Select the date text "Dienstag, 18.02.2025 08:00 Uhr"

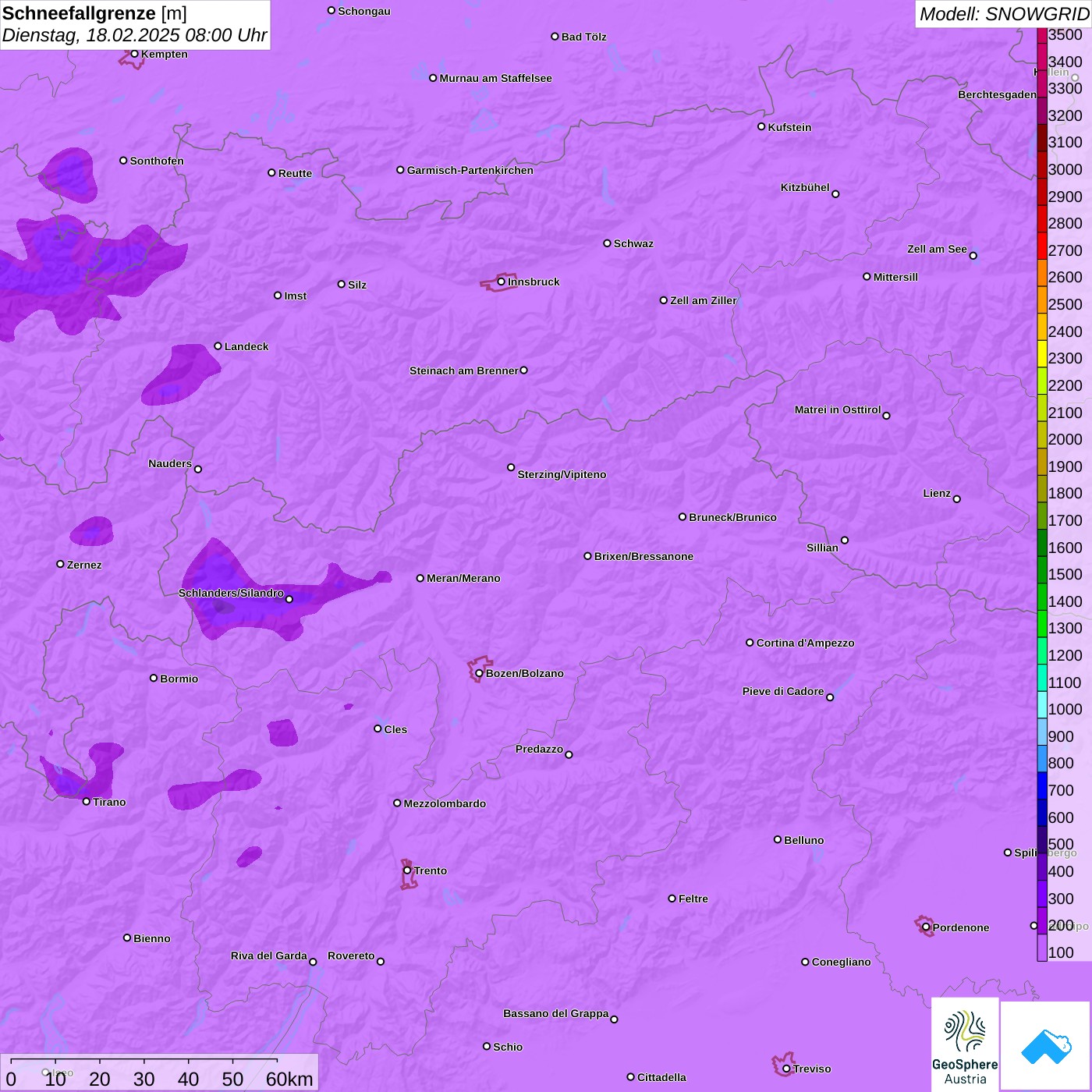[x=135, y=35]
